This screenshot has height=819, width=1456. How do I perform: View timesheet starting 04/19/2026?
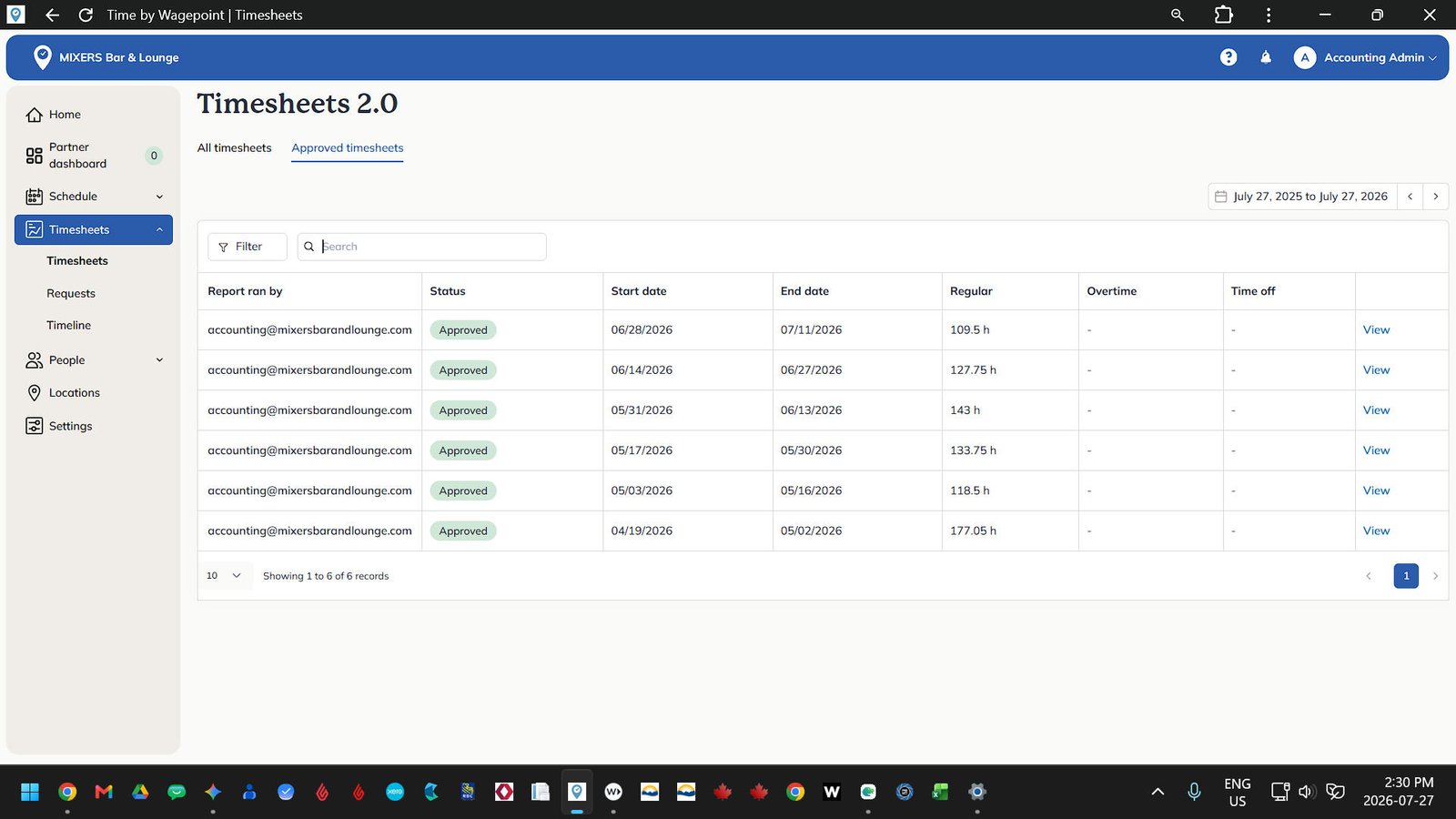click(x=1376, y=531)
